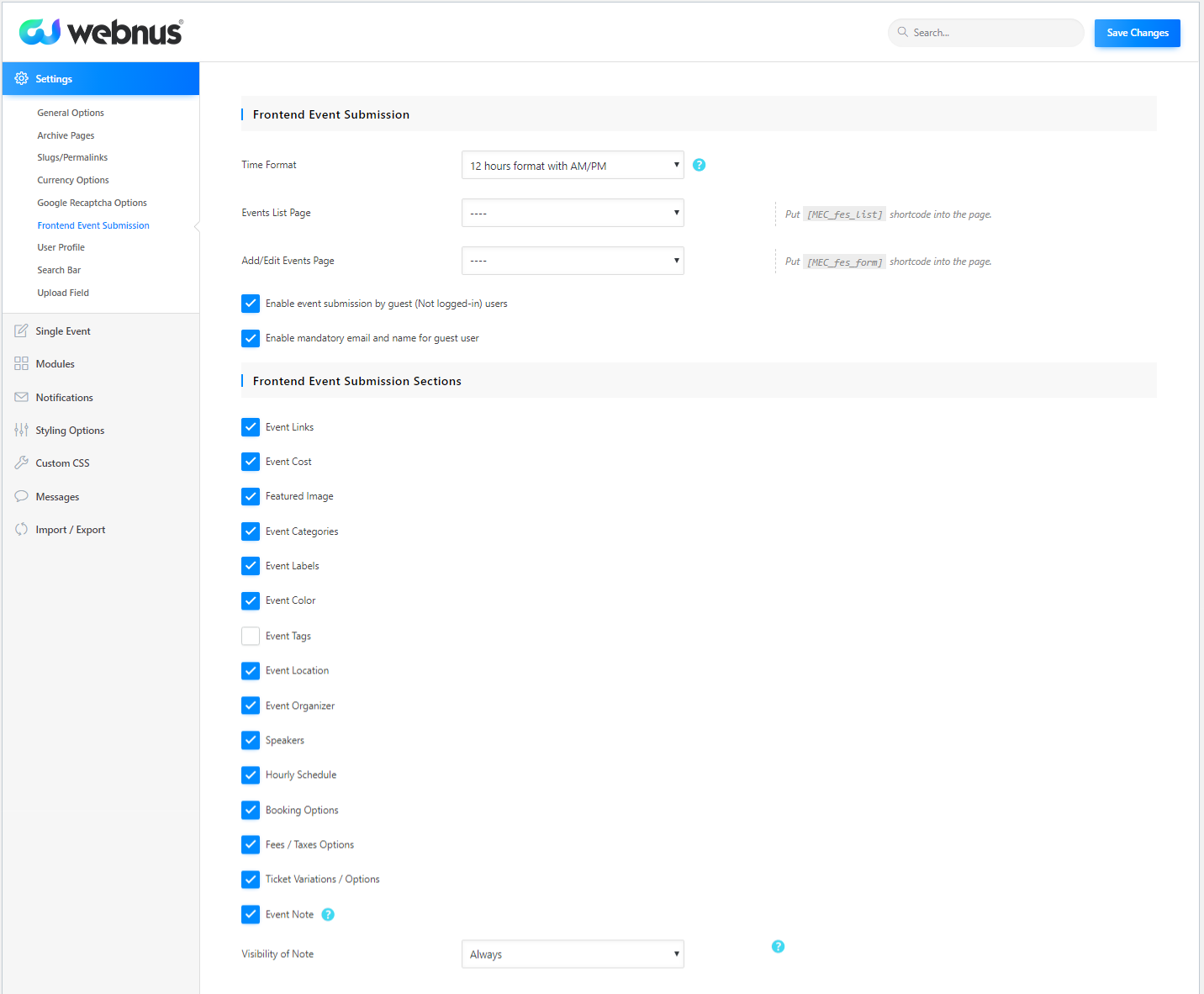1204x994 pixels.
Task: Click the Modules grid icon
Action: click(x=22, y=363)
